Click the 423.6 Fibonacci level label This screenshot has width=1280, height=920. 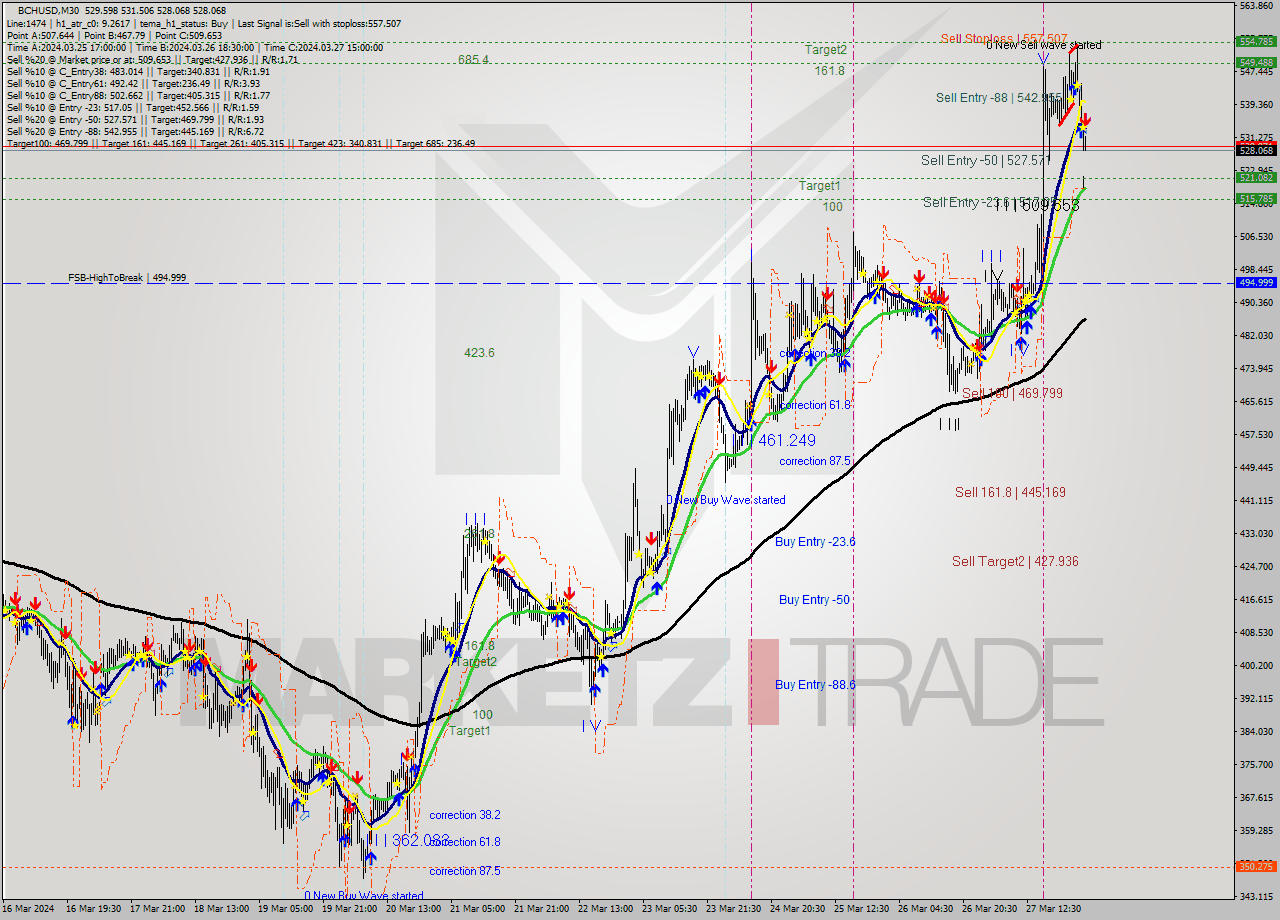pyautogui.click(x=479, y=353)
